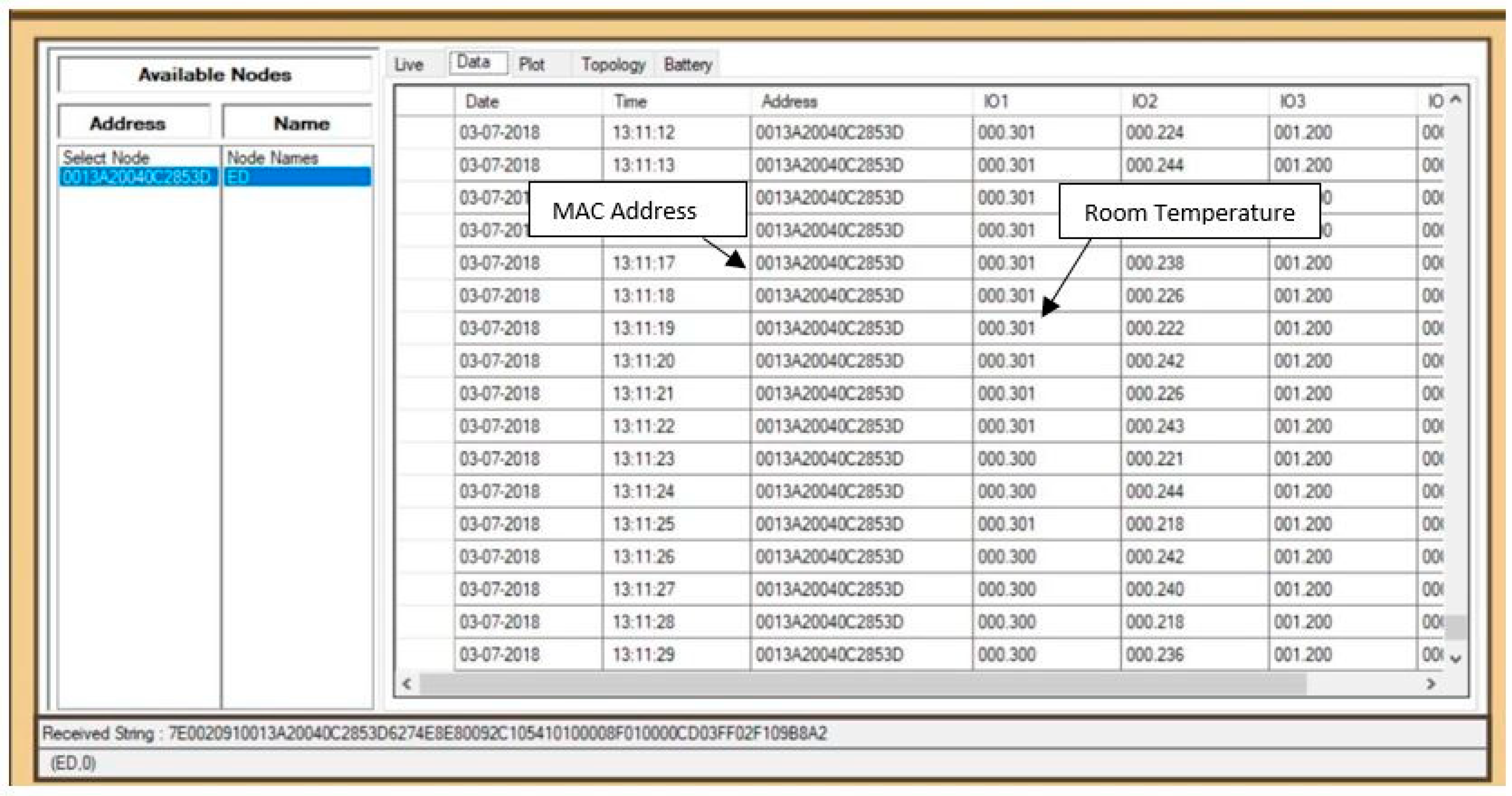
Task: Click the scroll right arrow of table
Action: [x=1431, y=683]
